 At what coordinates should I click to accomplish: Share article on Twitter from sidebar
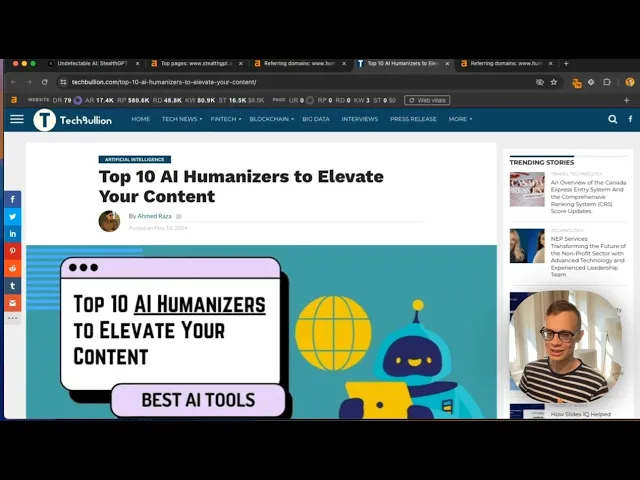pyautogui.click(x=13, y=216)
